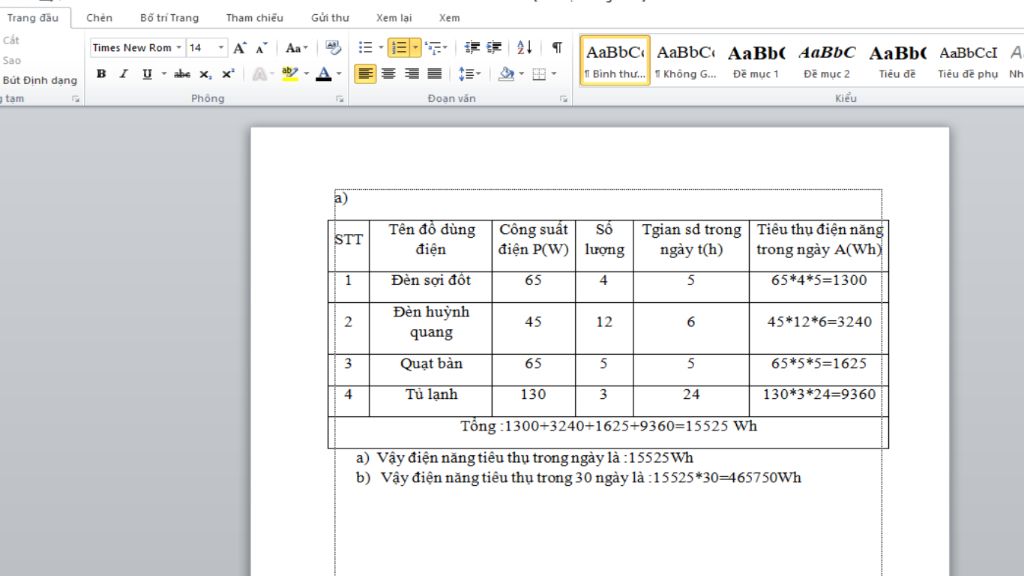Toggle italic formatting
Screen dimensions: 1024x576
123,74
